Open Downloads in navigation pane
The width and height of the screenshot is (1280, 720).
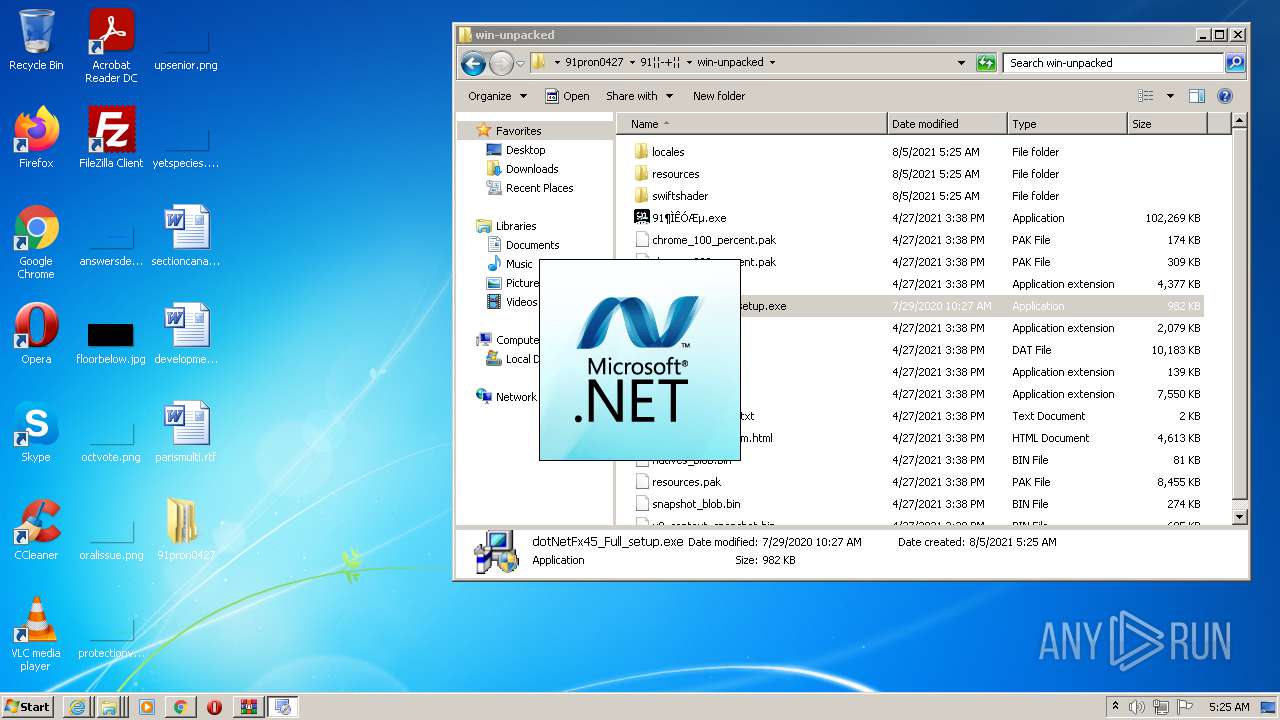532,169
